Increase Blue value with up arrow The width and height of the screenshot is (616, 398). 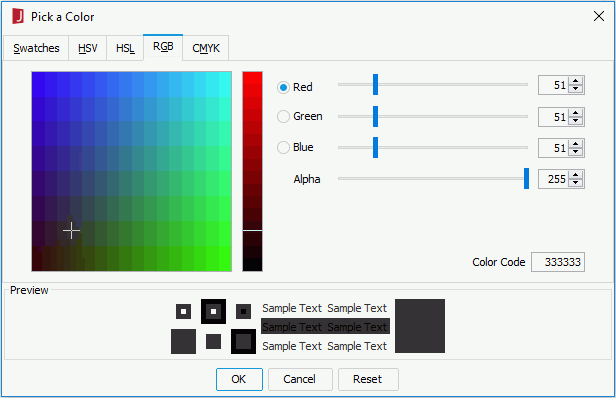point(576,144)
